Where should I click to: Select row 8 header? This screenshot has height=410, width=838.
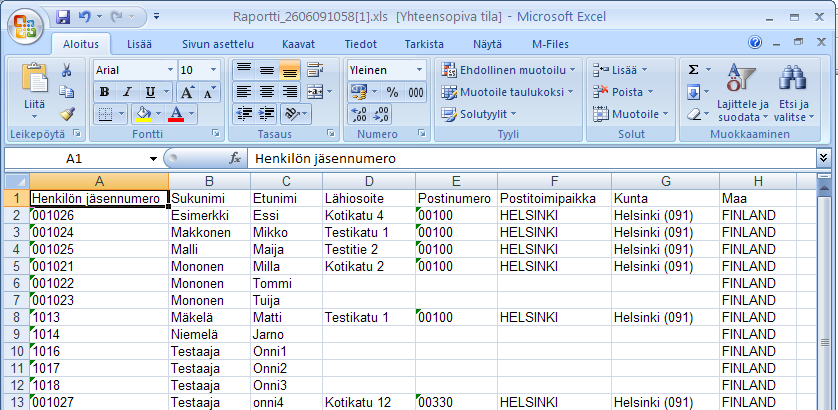(x=17, y=318)
